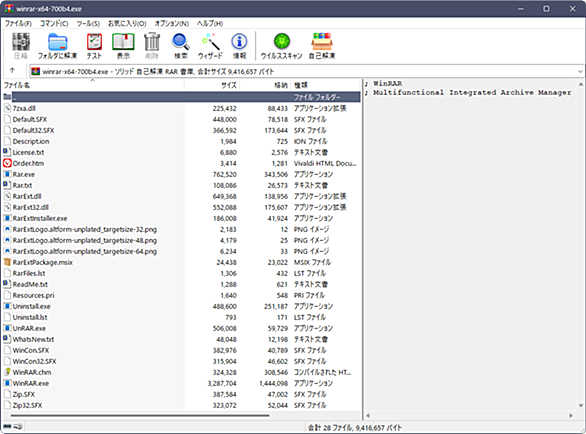Click the License.txt document icon
Viewport: 586px width, 434px height.
[7, 152]
